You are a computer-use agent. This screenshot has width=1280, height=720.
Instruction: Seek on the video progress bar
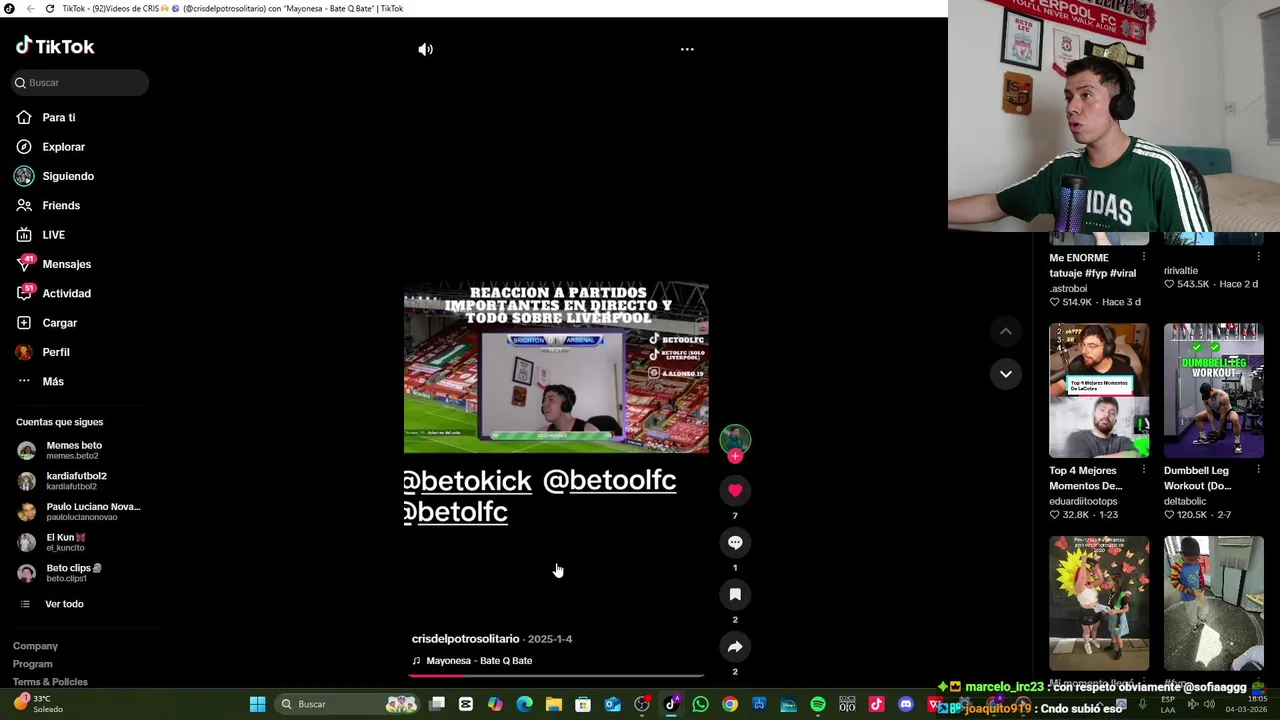556,675
